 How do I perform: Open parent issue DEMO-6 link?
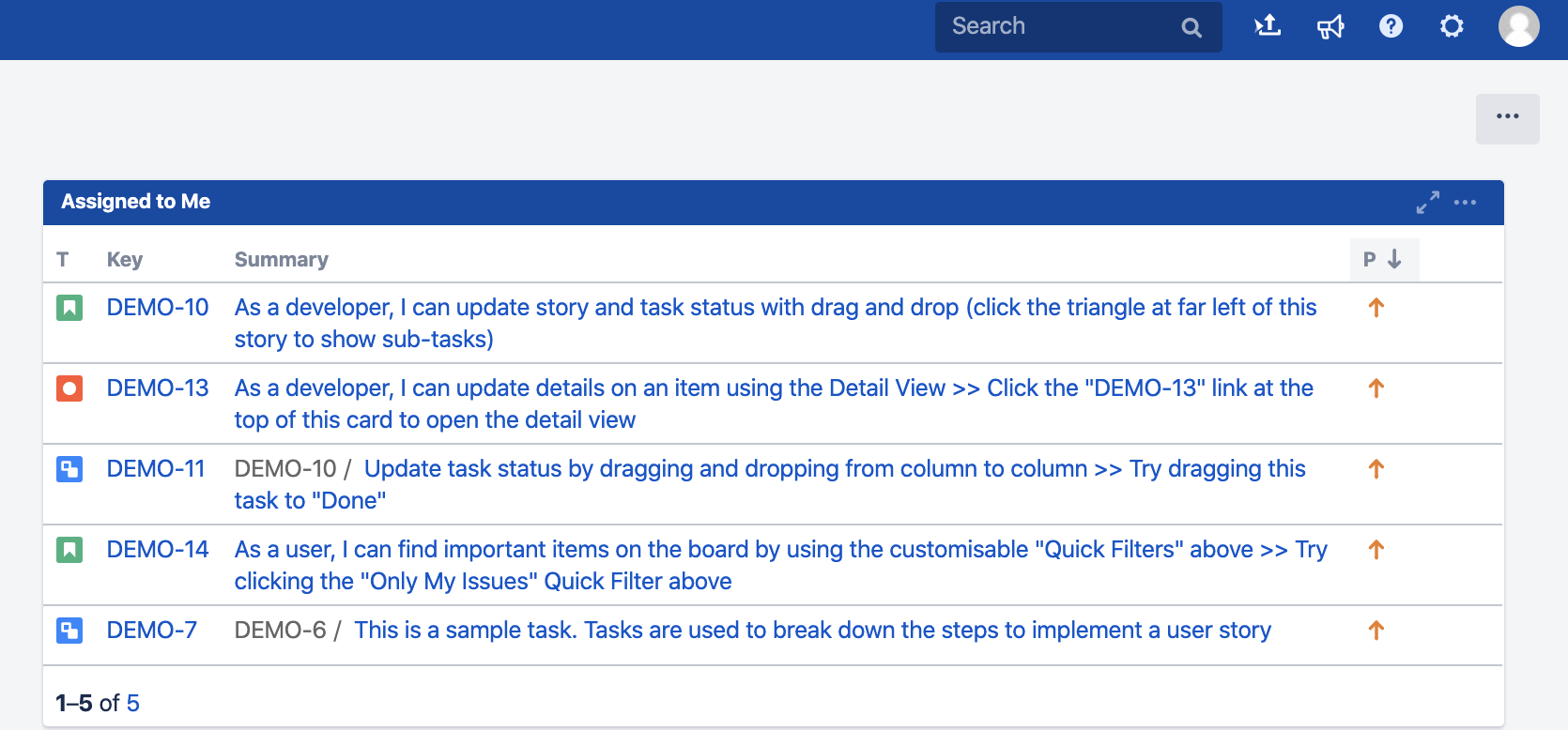[280, 631]
